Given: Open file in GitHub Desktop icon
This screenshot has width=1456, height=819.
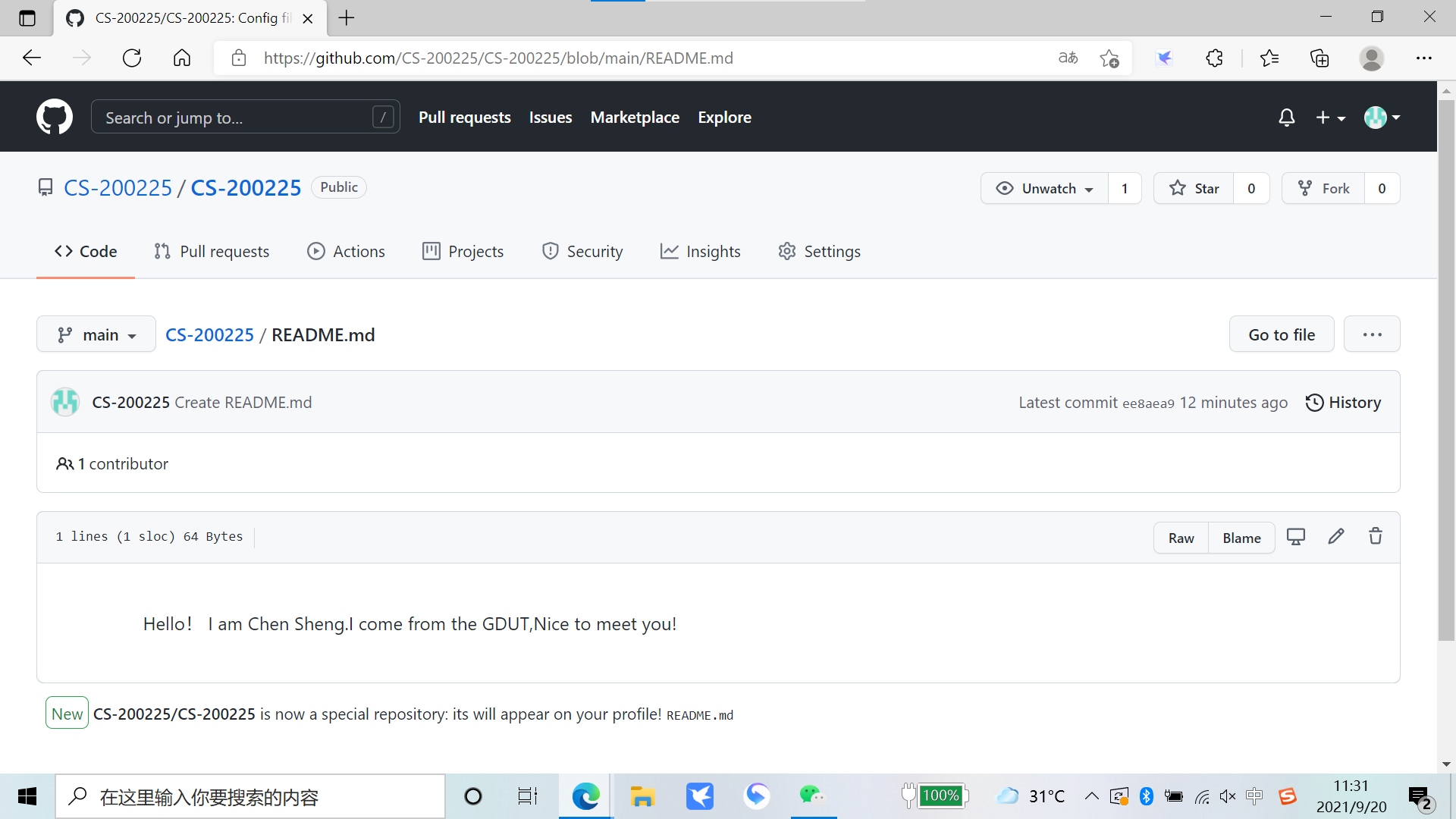Looking at the screenshot, I should [1296, 537].
